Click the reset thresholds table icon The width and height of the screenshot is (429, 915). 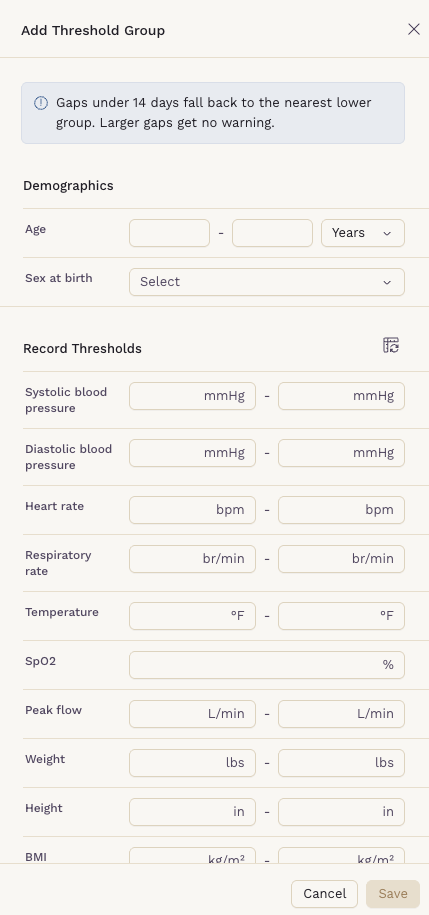tap(391, 345)
